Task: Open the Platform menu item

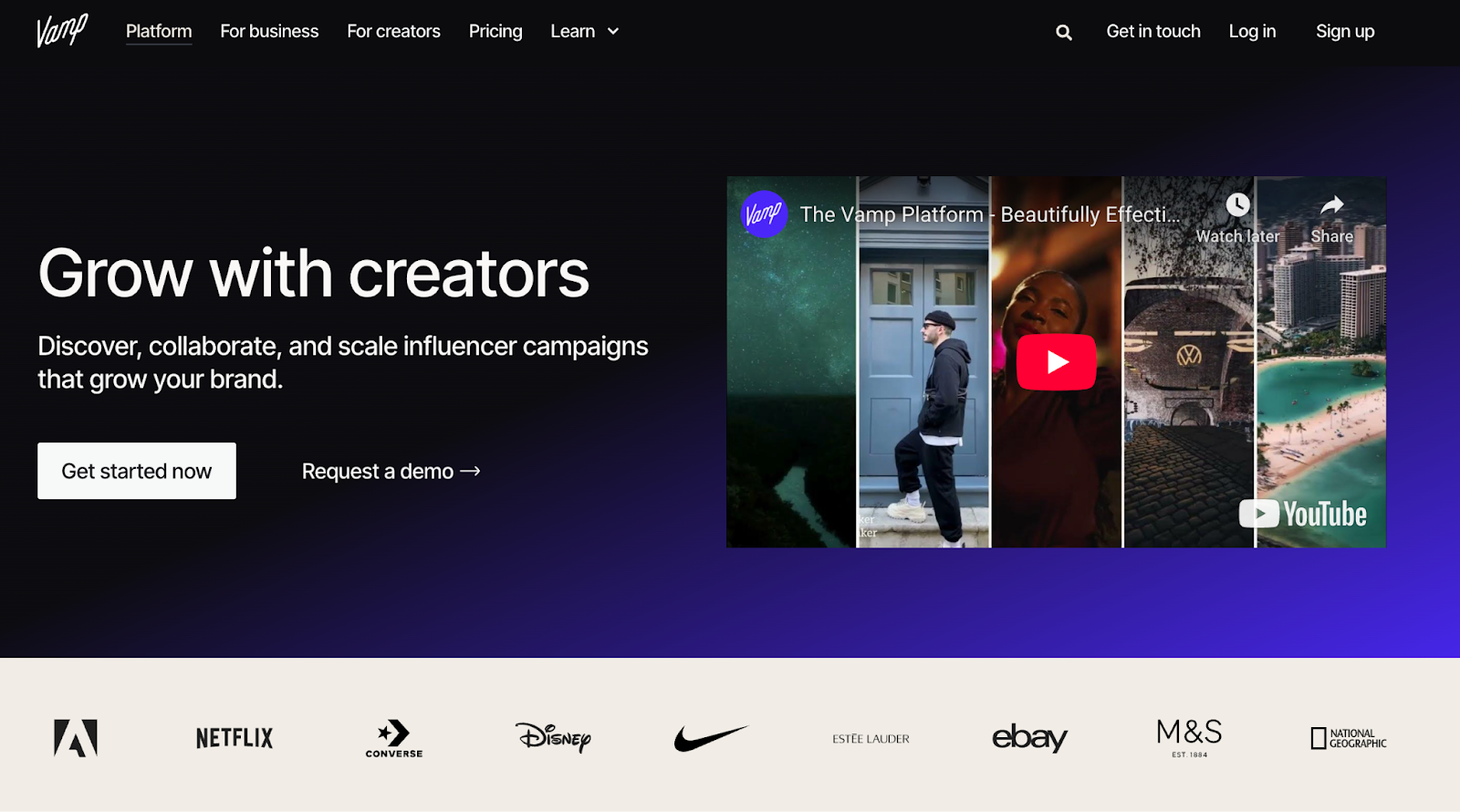Action: 159,31
